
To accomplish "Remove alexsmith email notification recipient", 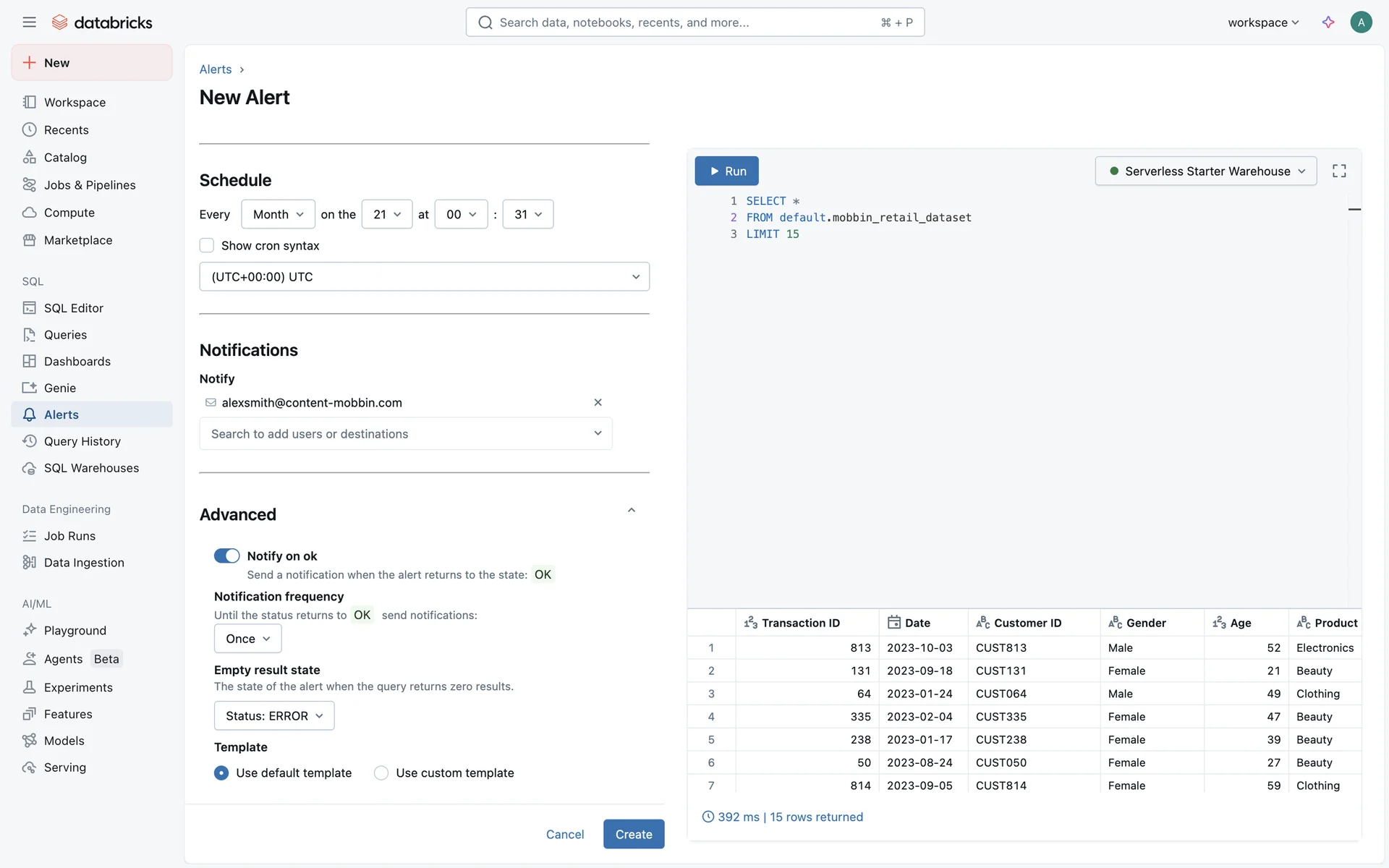I will pos(598,402).
